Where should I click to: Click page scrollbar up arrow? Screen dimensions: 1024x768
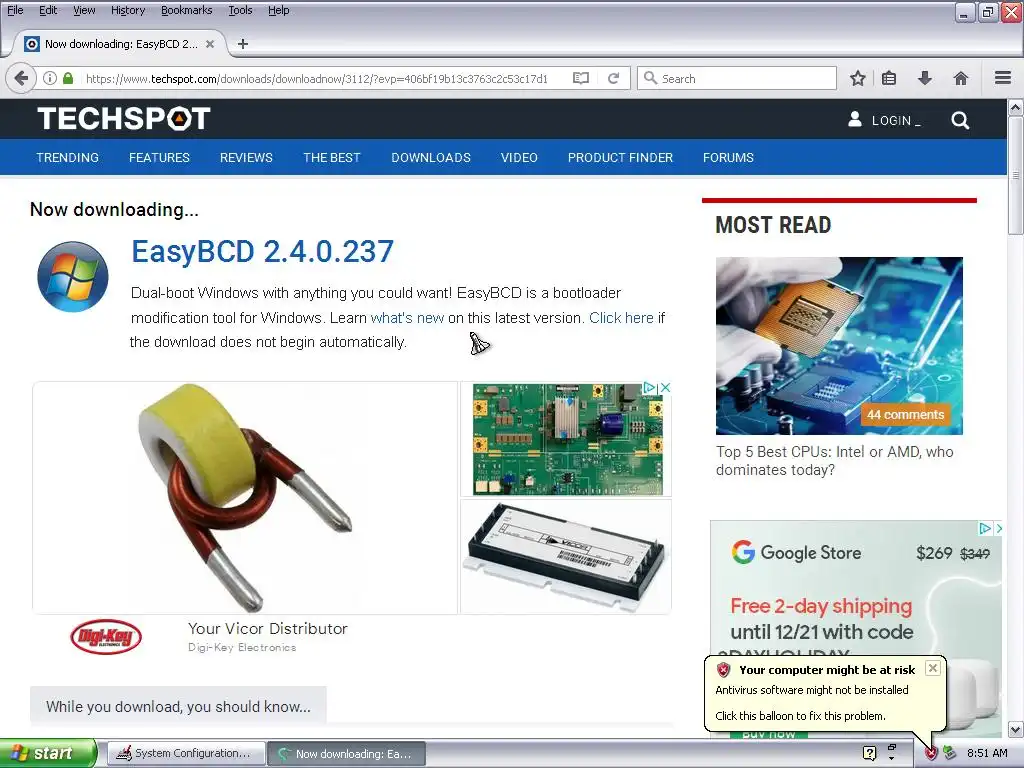coord(1015,107)
